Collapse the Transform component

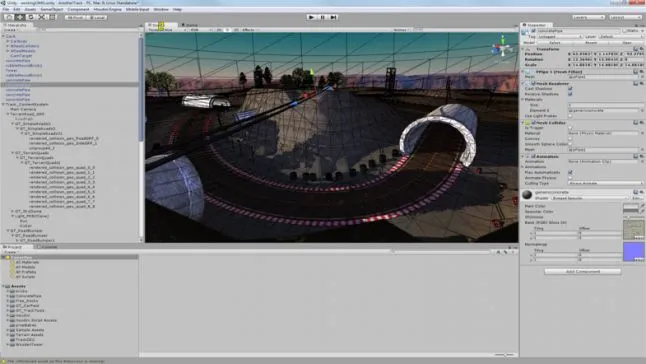click(523, 49)
